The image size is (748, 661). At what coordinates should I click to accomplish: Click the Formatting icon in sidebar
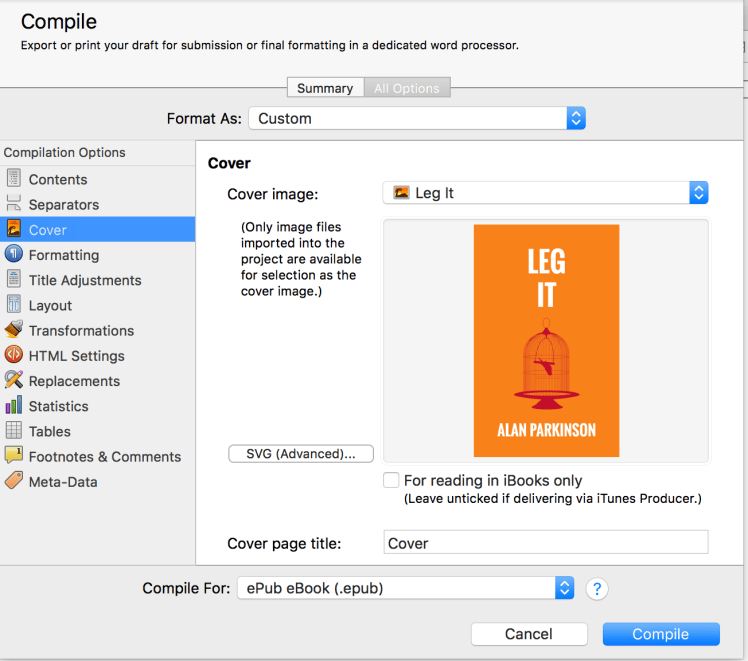click(x=14, y=255)
